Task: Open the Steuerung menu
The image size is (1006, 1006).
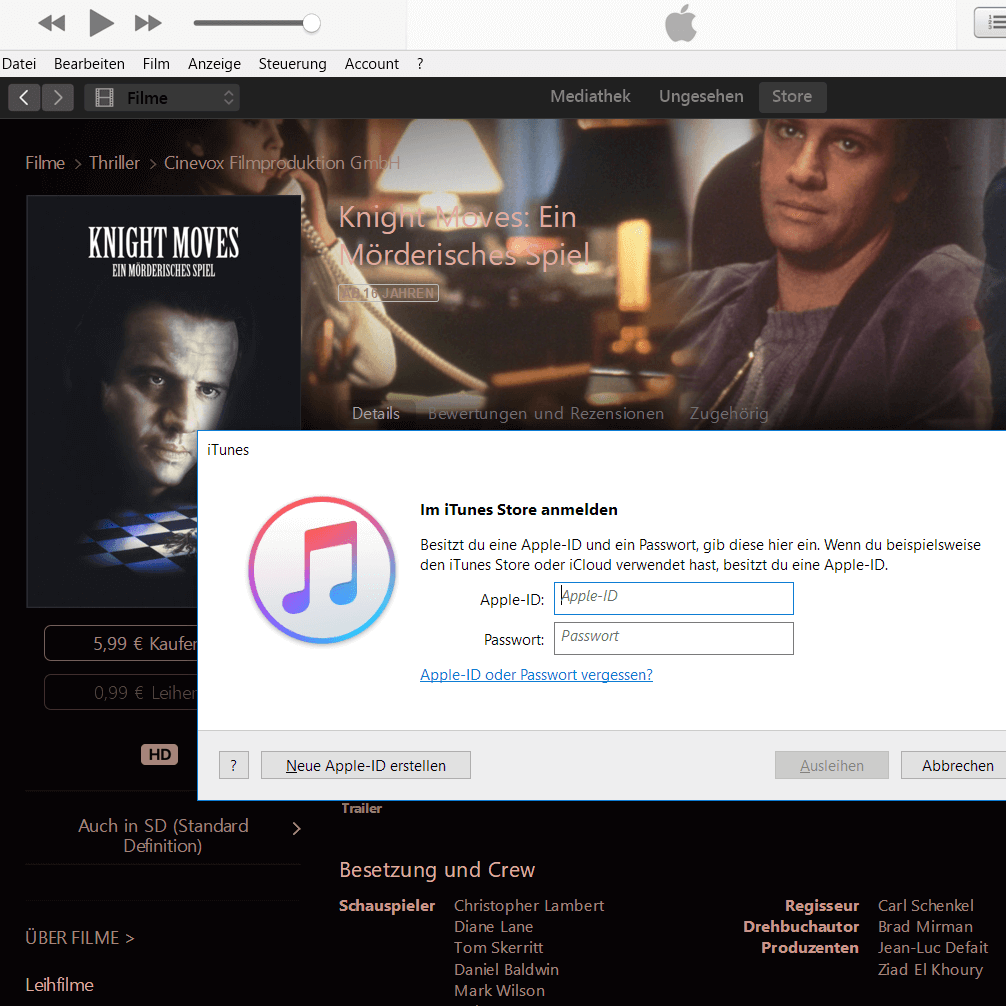Action: [293, 64]
